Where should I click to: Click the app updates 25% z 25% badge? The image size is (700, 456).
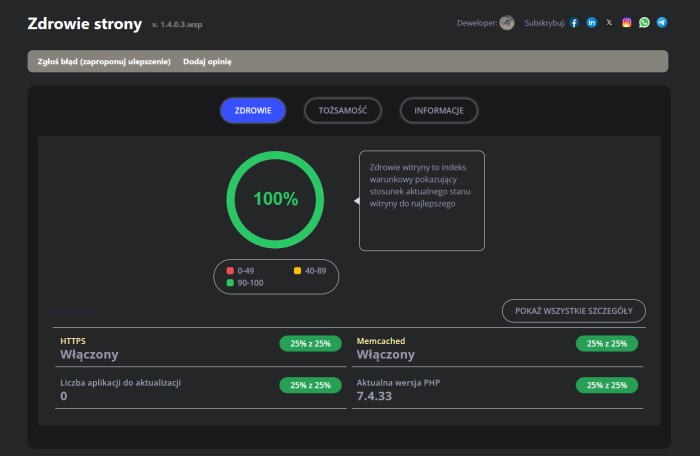tap(310, 385)
